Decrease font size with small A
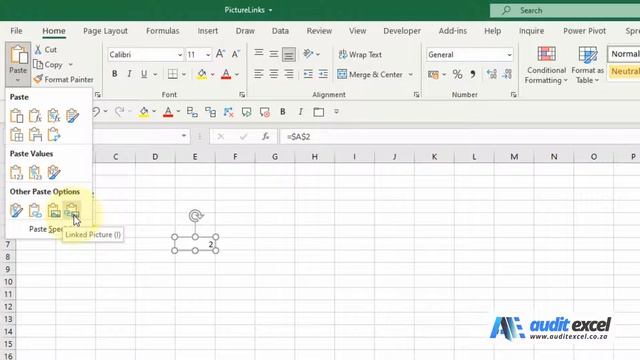The image size is (640, 360). pyautogui.click(x=236, y=54)
